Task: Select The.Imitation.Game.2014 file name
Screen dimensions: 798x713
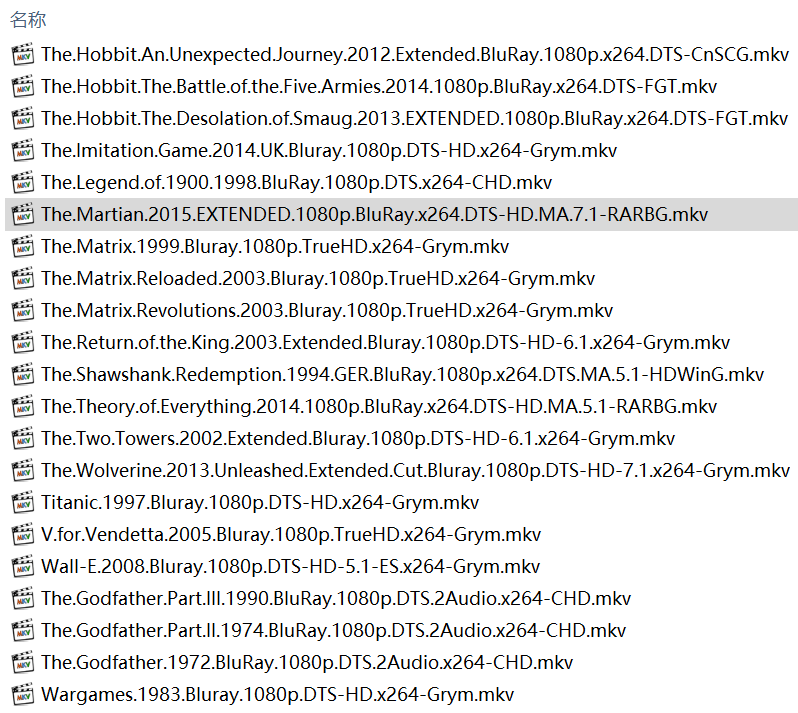Action: pyautogui.click(x=329, y=151)
